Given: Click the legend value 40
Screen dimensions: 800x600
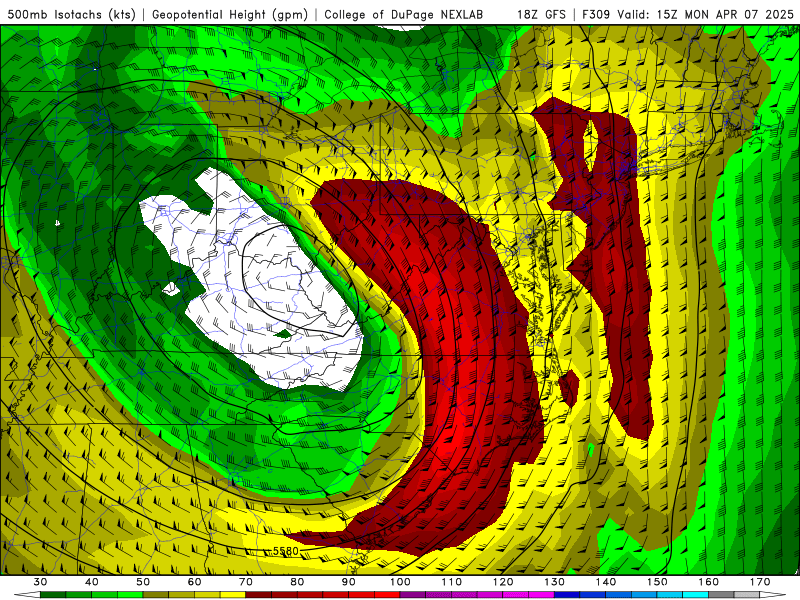Looking at the screenshot, I should [x=92, y=582].
